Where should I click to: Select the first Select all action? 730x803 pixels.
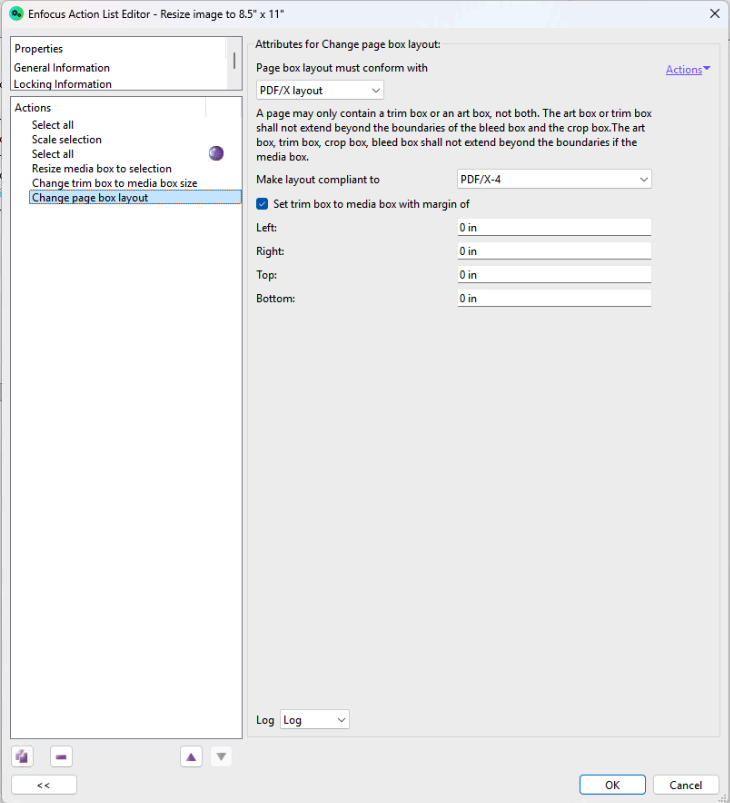tap(53, 125)
